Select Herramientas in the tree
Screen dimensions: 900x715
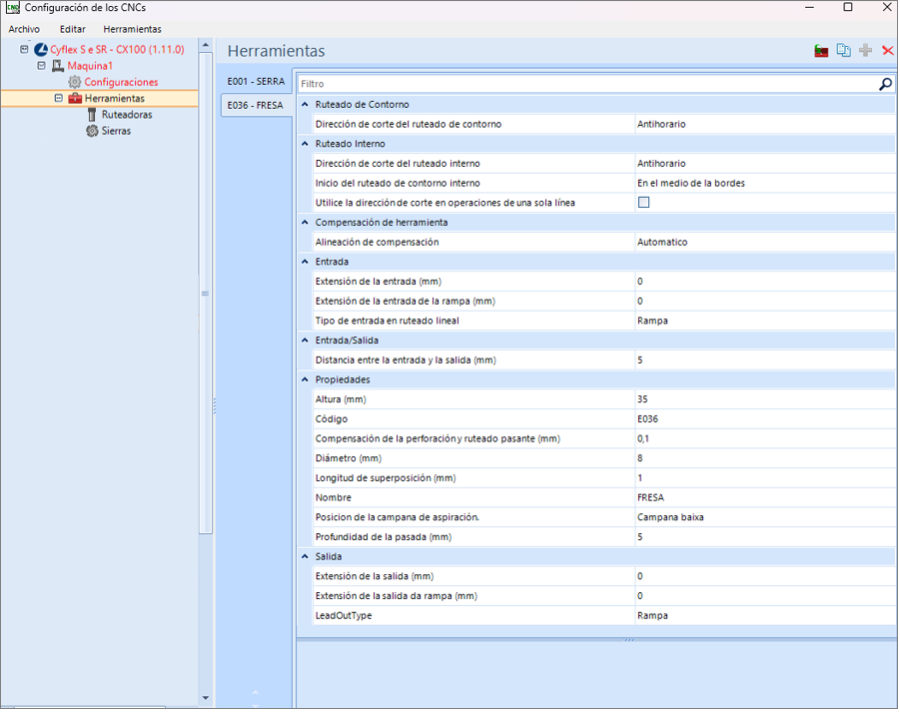coord(115,99)
